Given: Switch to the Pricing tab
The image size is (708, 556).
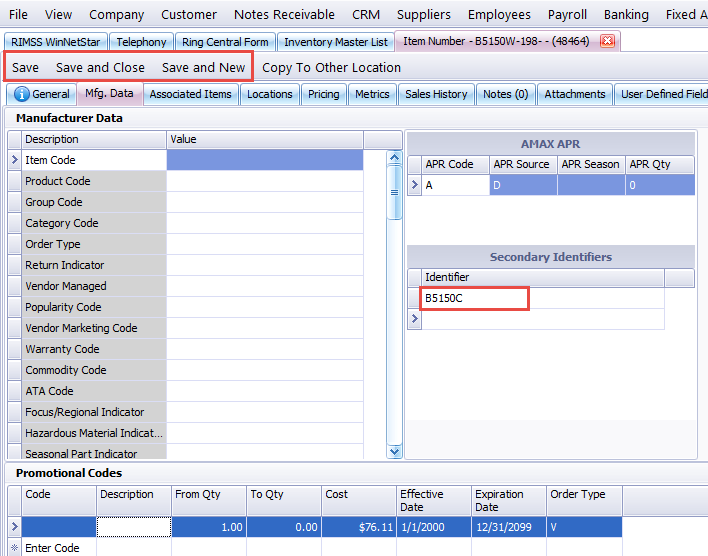Looking at the screenshot, I should 323,94.
